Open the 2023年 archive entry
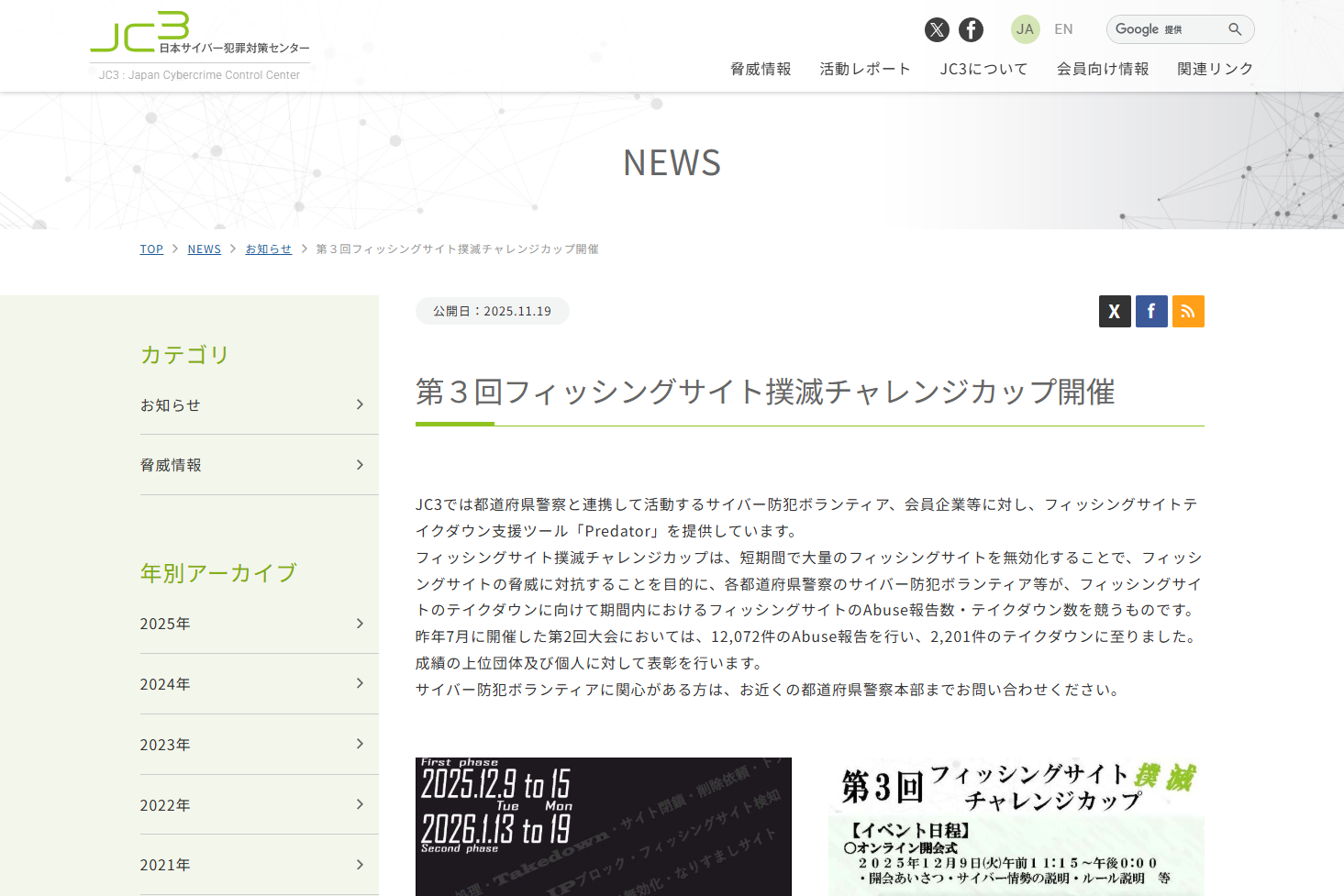The height and width of the screenshot is (896, 1344). tap(165, 745)
